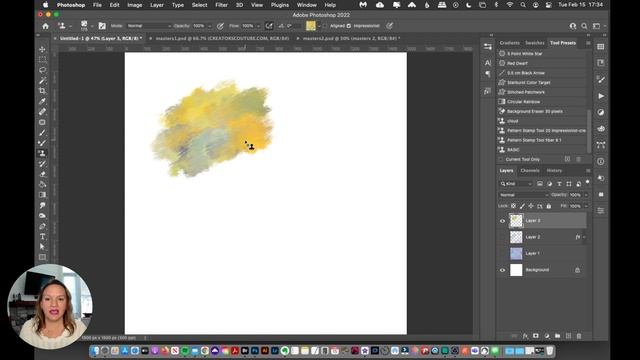
Task: Open the Flow dropdown in options bar
Action: [258, 26]
